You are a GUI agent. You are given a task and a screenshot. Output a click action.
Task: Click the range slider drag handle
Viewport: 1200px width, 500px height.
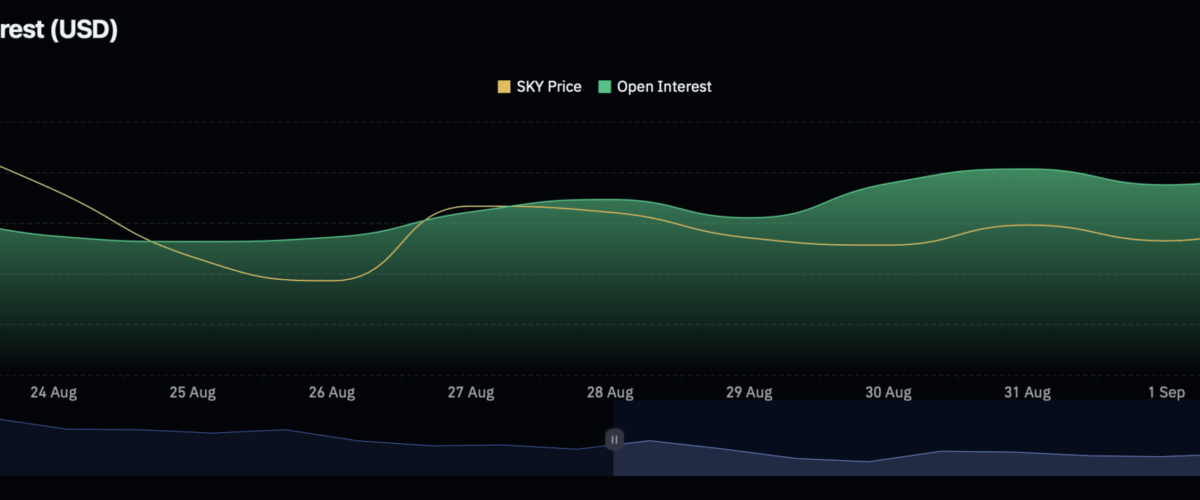coord(614,439)
